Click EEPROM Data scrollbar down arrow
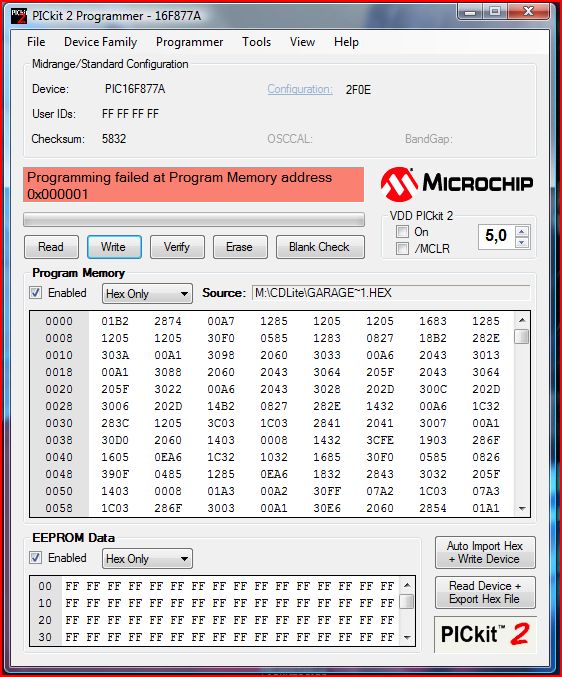The height and width of the screenshot is (677, 562). click(x=407, y=637)
